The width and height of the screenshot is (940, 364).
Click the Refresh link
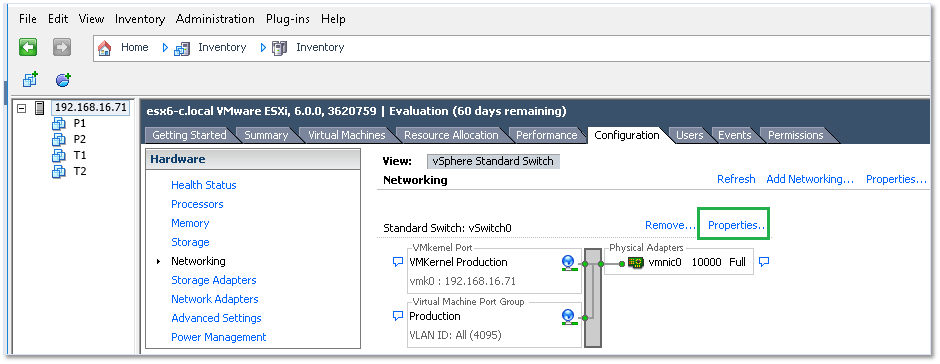(736, 179)
